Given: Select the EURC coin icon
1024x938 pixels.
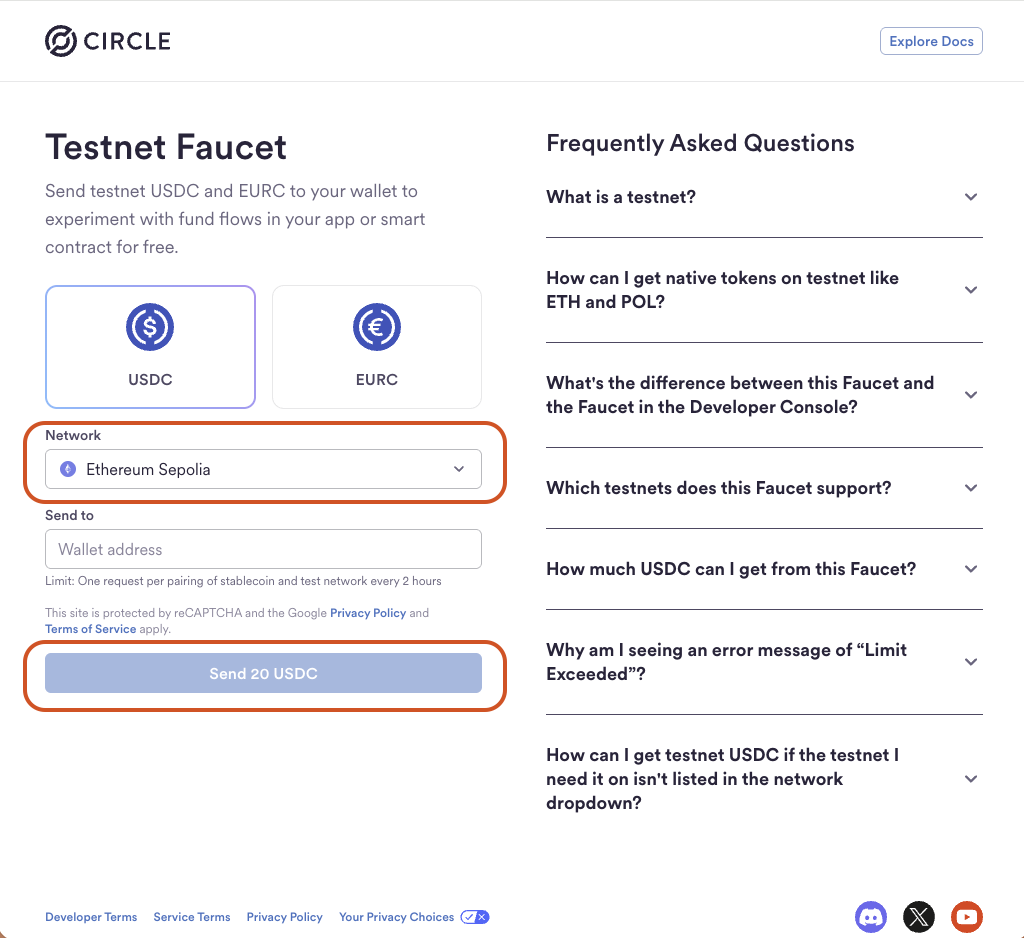Looking at the screenshot, I should click(x=377, y=327).
